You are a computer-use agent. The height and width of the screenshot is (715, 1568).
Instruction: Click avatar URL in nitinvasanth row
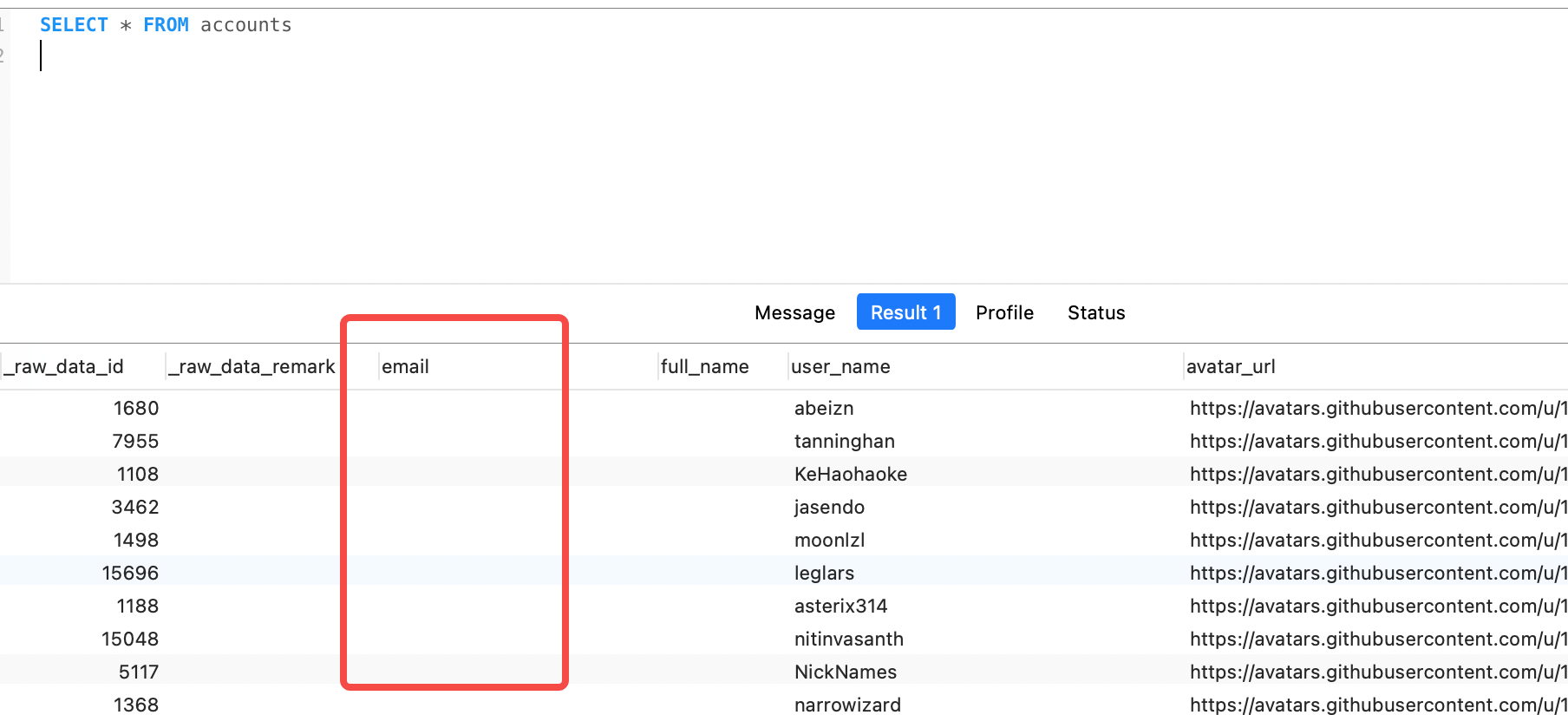pos(1378,639)
